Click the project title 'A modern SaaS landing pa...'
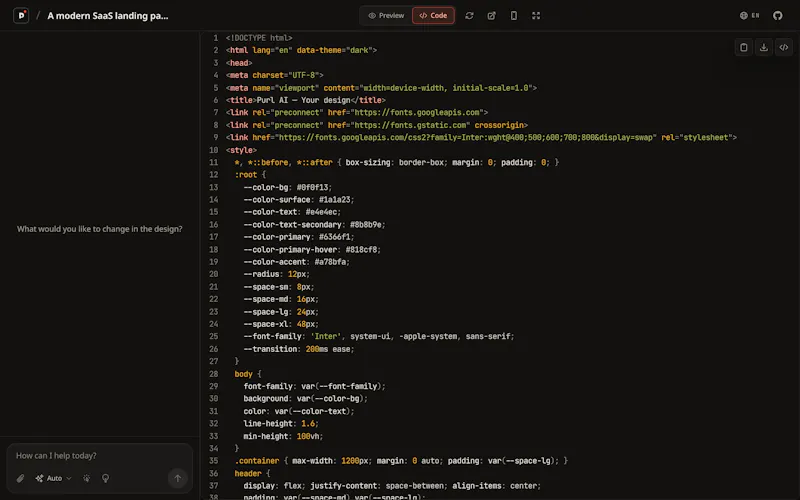 point(108,16)
